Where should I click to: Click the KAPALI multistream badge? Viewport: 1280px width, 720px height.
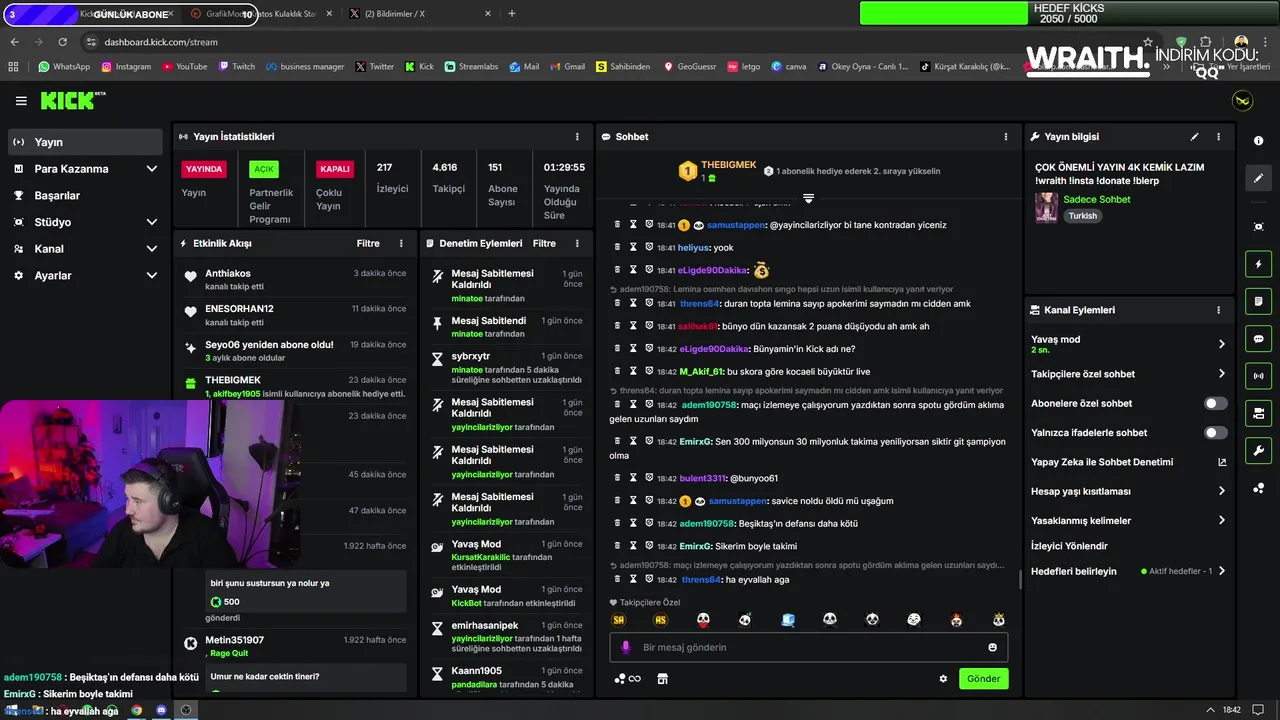[334, 169]
